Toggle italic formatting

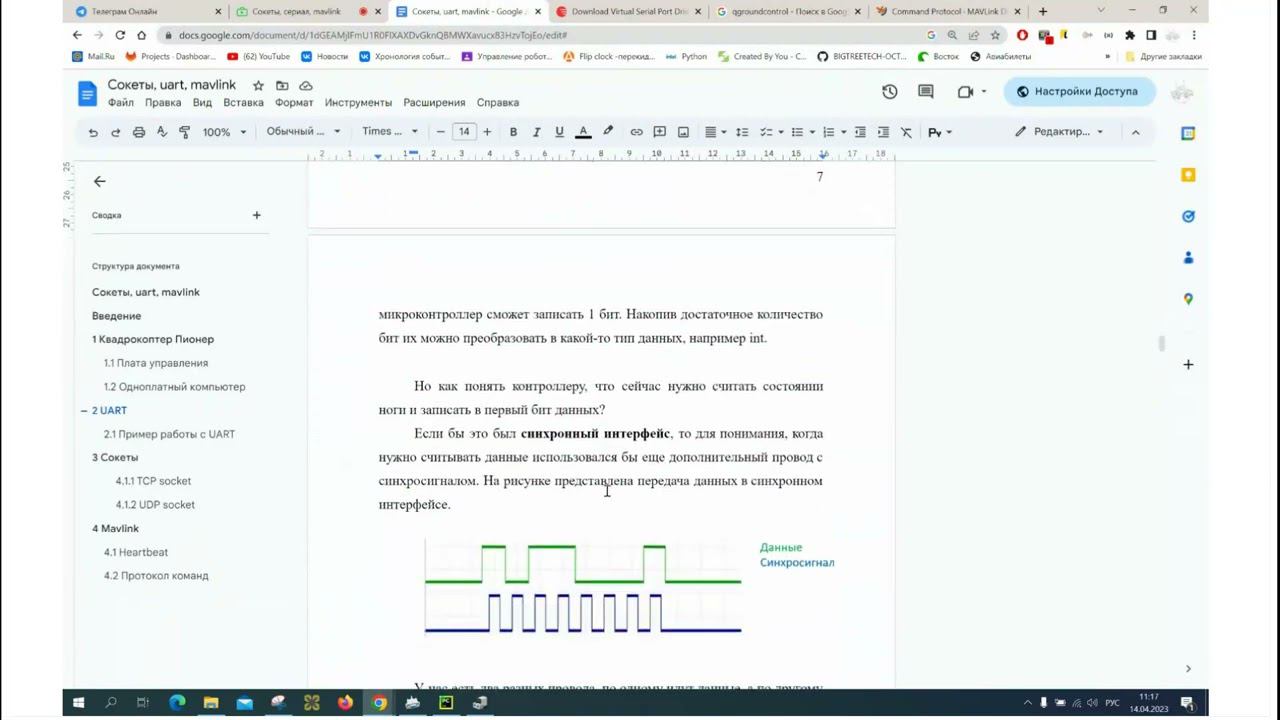[x=536, y=132]
